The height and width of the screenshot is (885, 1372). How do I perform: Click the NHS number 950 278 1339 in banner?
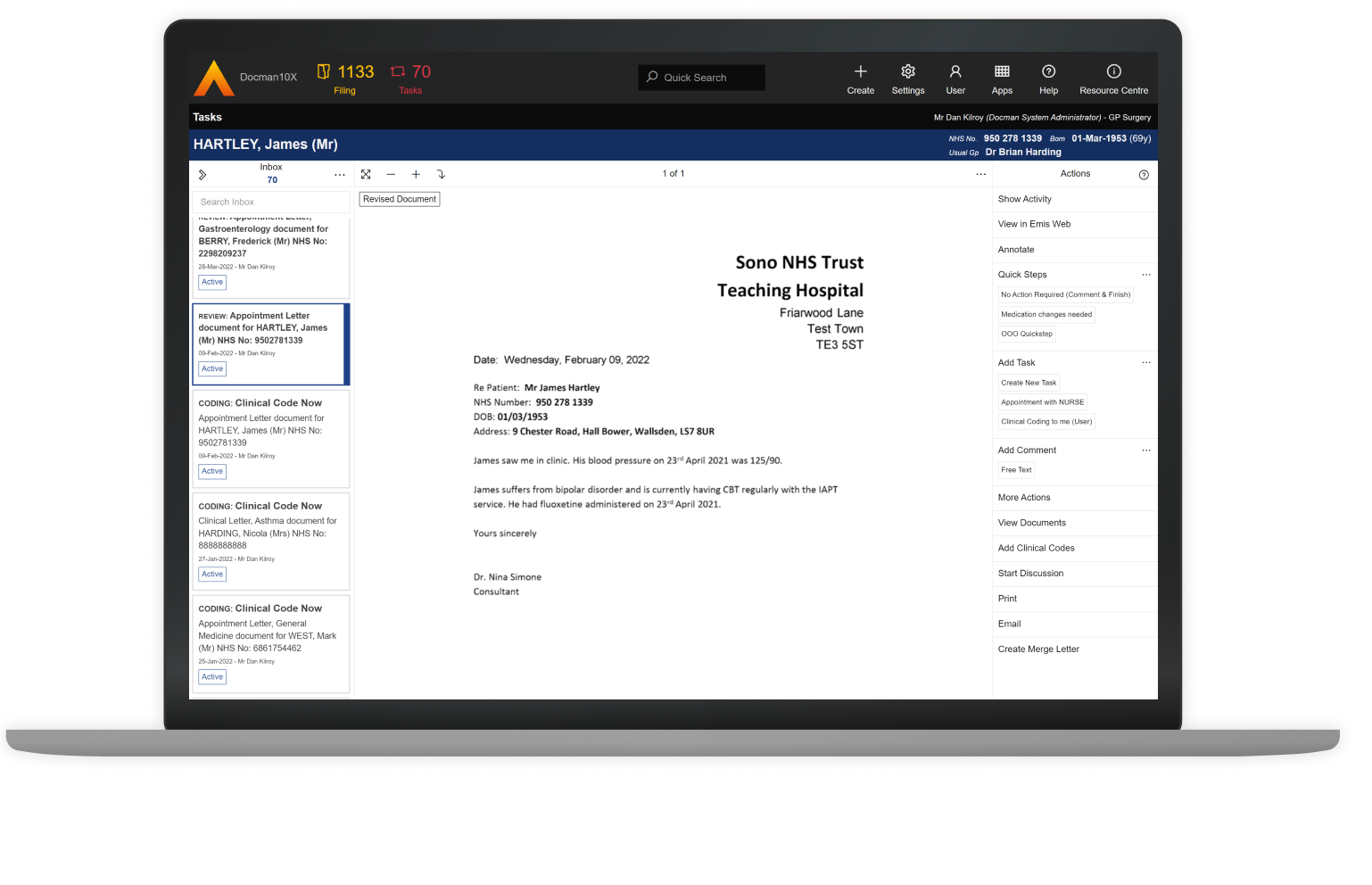click(x=1012, y=138)
